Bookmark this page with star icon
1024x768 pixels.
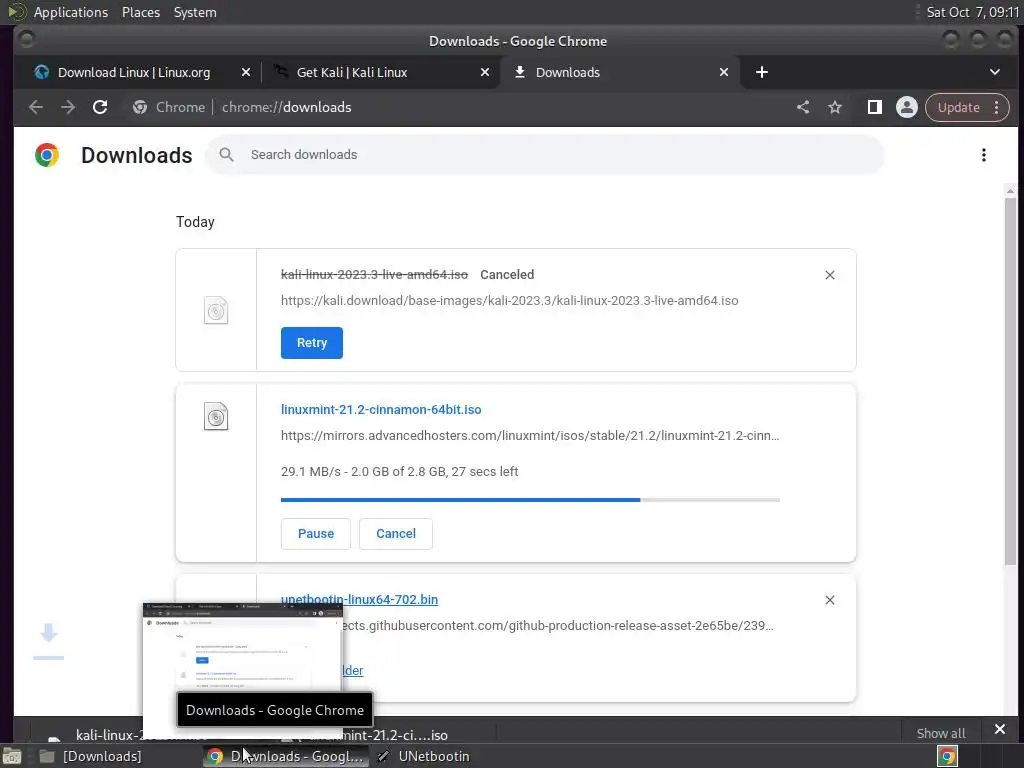(835, 107)
